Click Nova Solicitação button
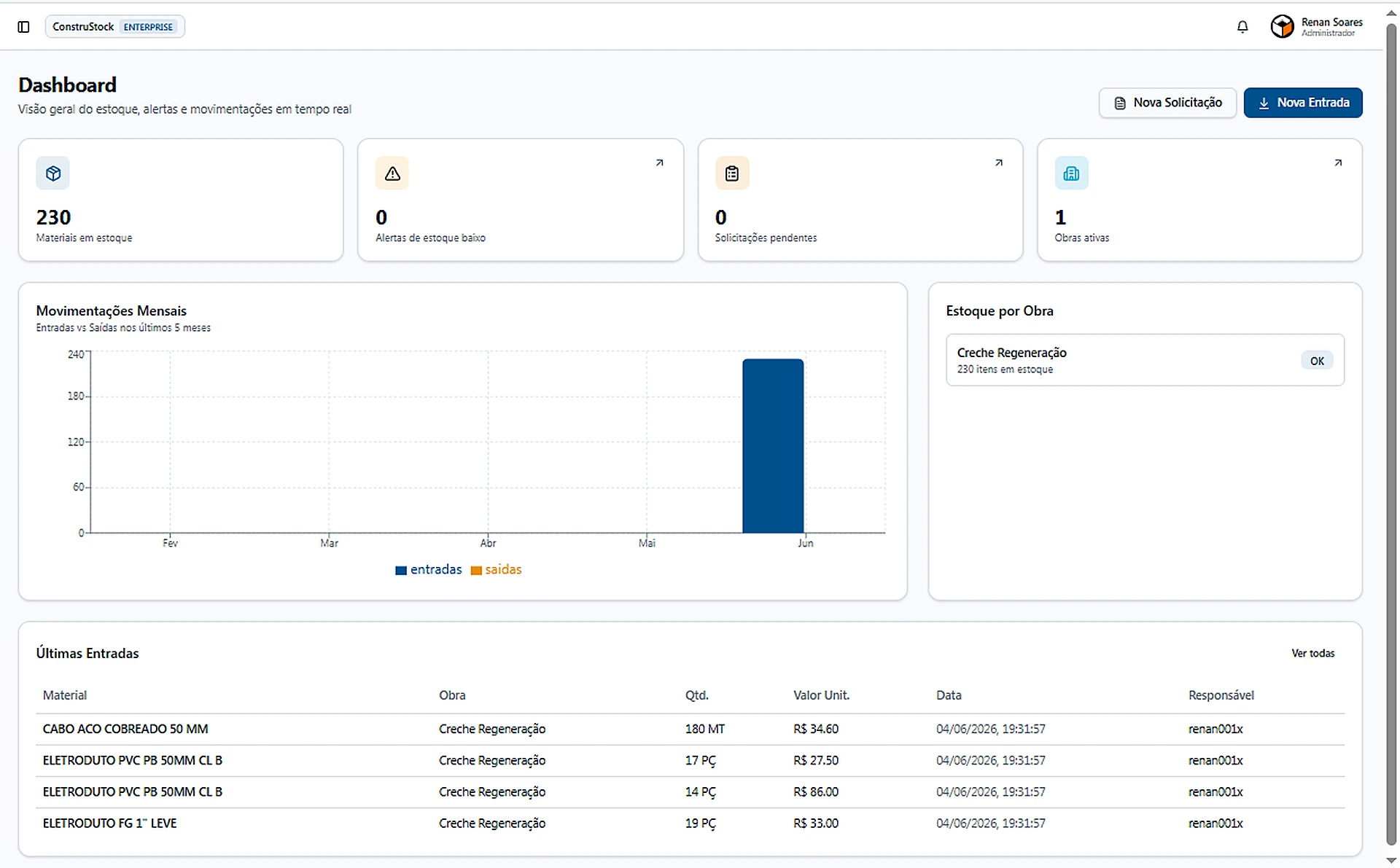 click(x=1167, y=103)
